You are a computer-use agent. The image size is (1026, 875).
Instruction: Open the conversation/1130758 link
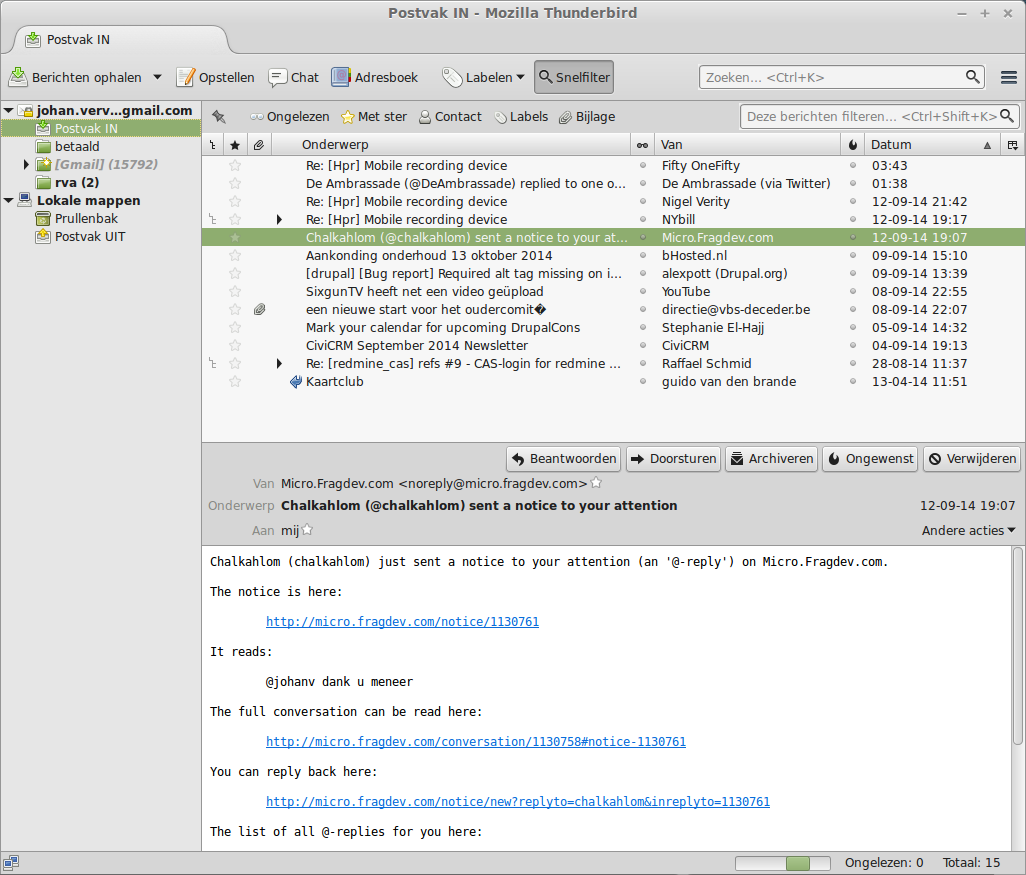click(476, 741)
